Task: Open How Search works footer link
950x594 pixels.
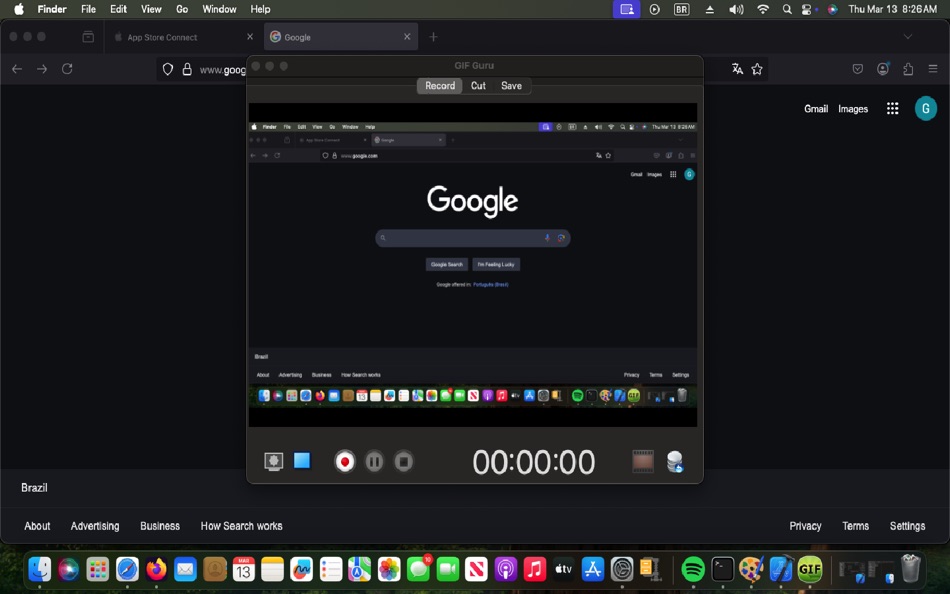Action: pyautogui.click(x=241, y=526)
